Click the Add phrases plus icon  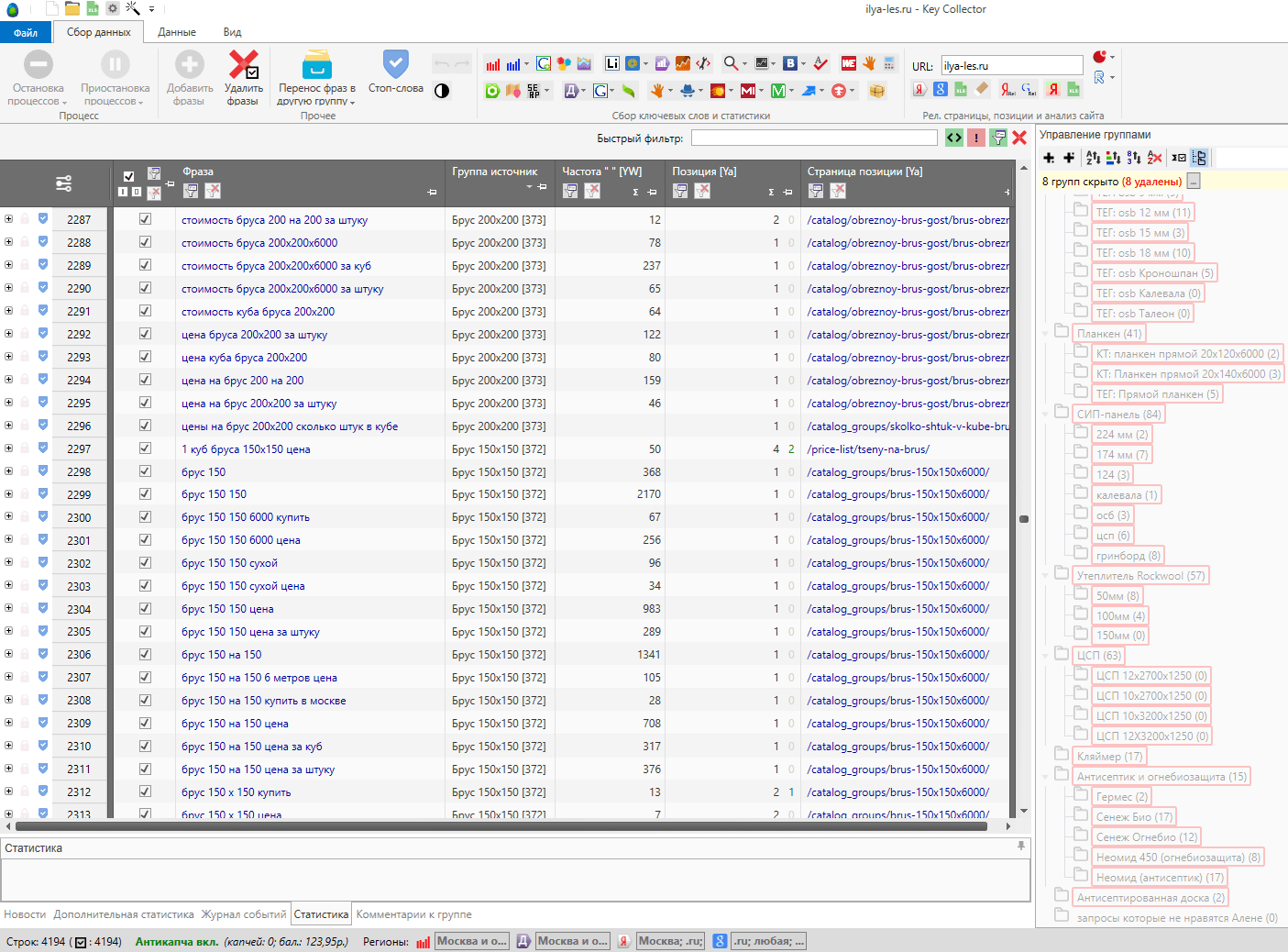(190, 65)
